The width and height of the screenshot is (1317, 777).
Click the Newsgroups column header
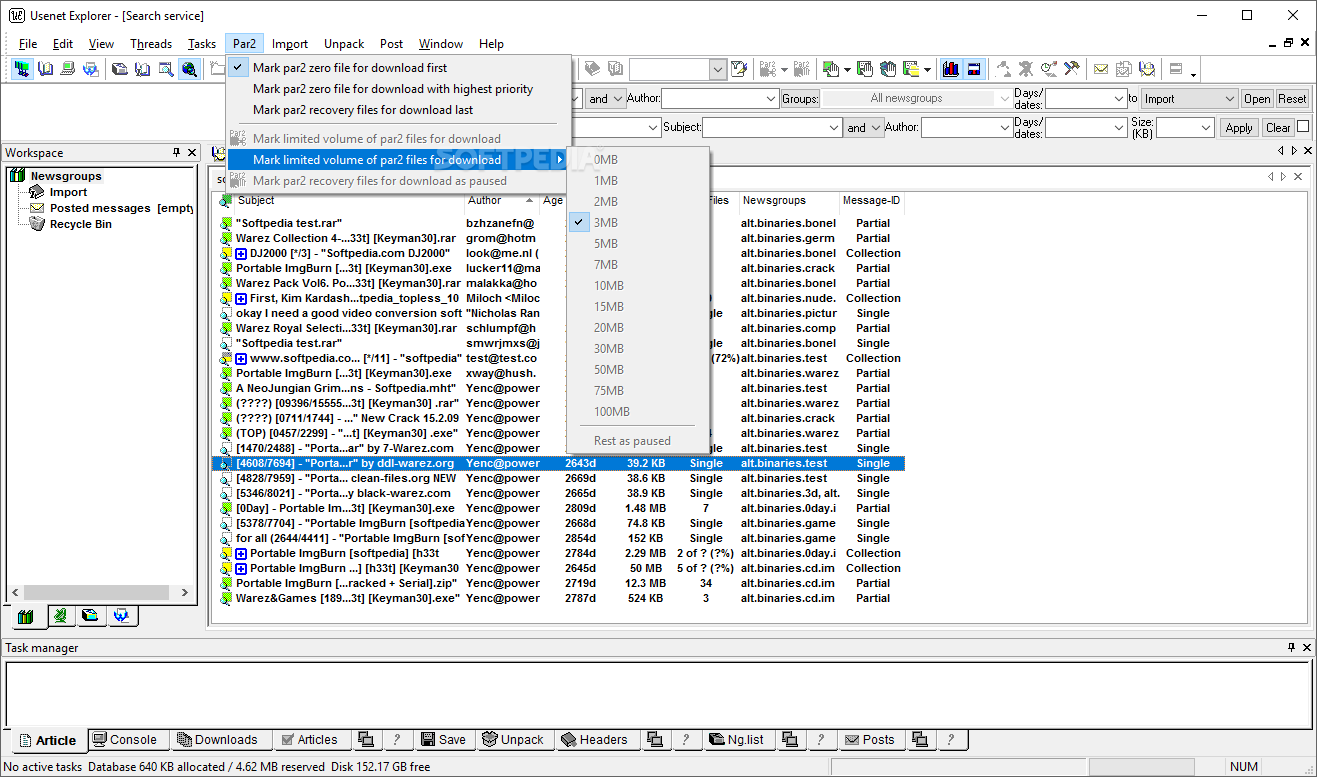[788, 200]
